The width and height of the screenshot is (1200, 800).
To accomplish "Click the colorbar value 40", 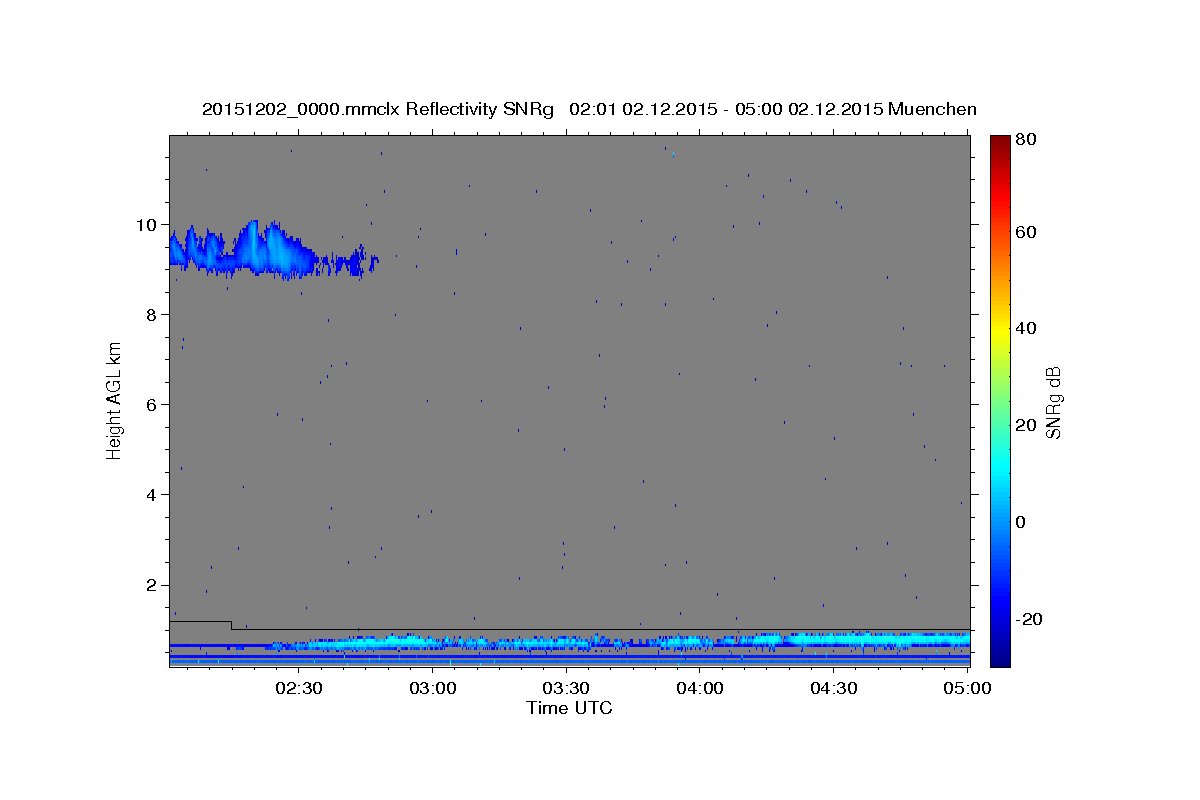I will coord(1026,328).
